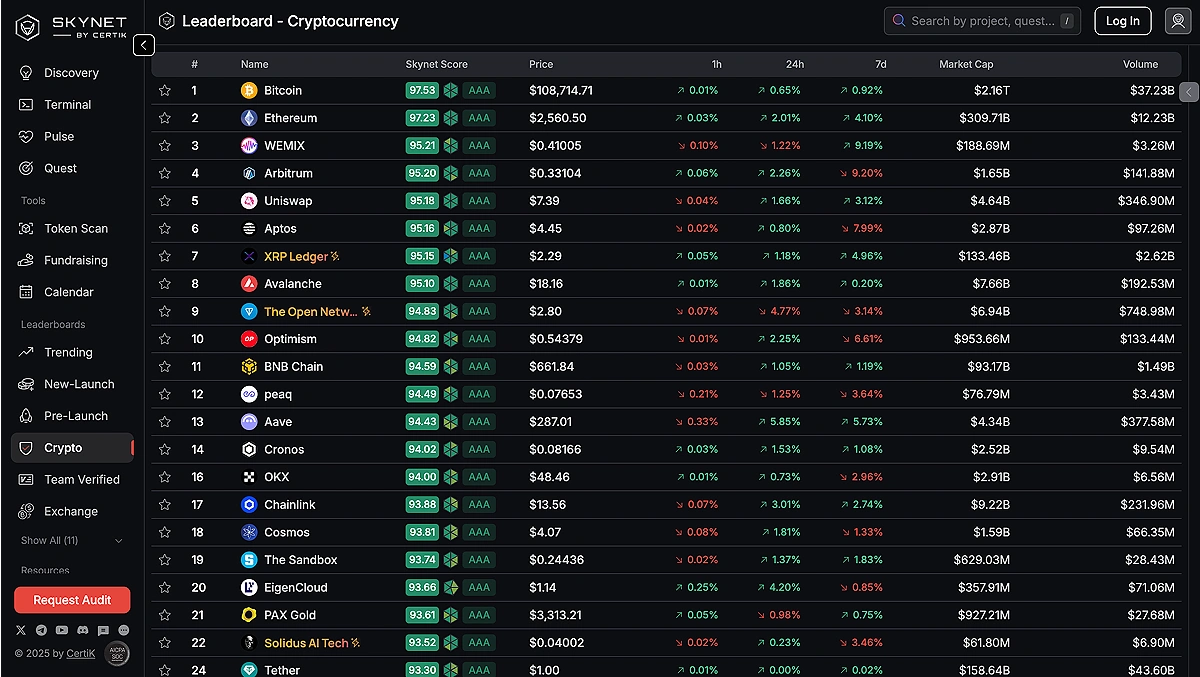1200x677 pixels.
Task: Open the Trending leaderboard
Action: pos(68,352)
